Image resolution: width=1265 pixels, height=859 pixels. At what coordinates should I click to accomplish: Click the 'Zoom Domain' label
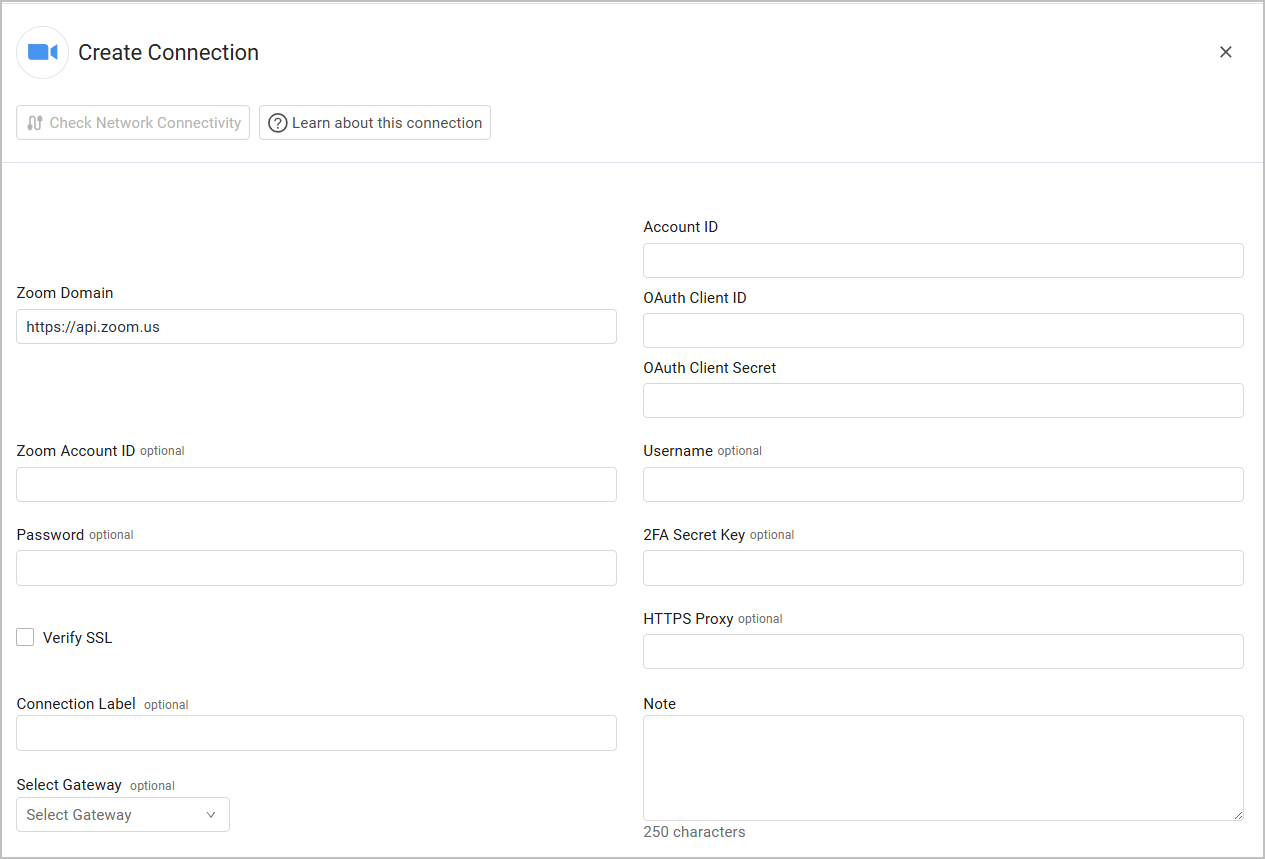click(65, 293)
